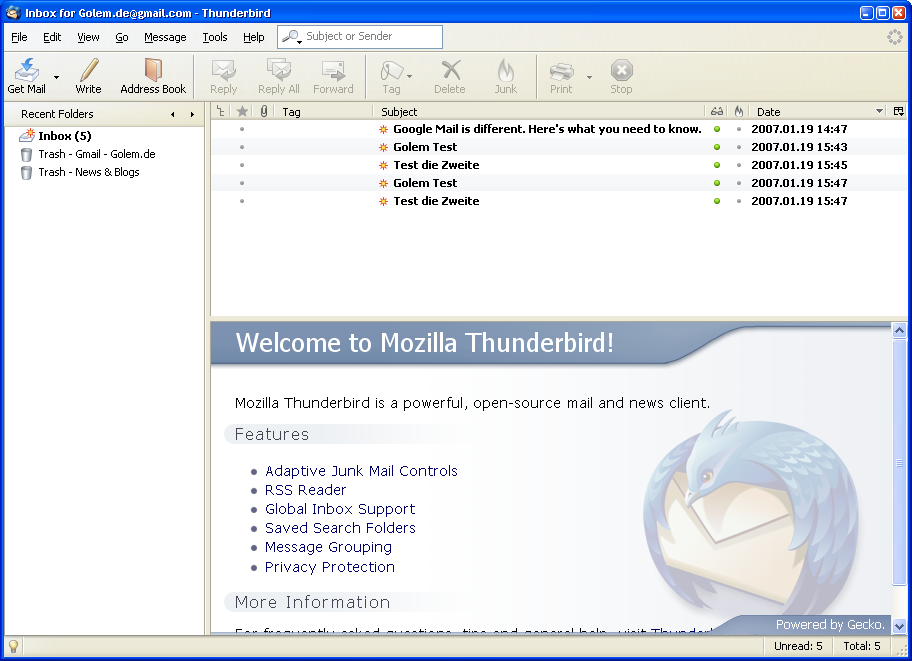The height and width of the screenshot is (661, 912).
Task: Sort by the star column header
Action: tap(242, 111)
